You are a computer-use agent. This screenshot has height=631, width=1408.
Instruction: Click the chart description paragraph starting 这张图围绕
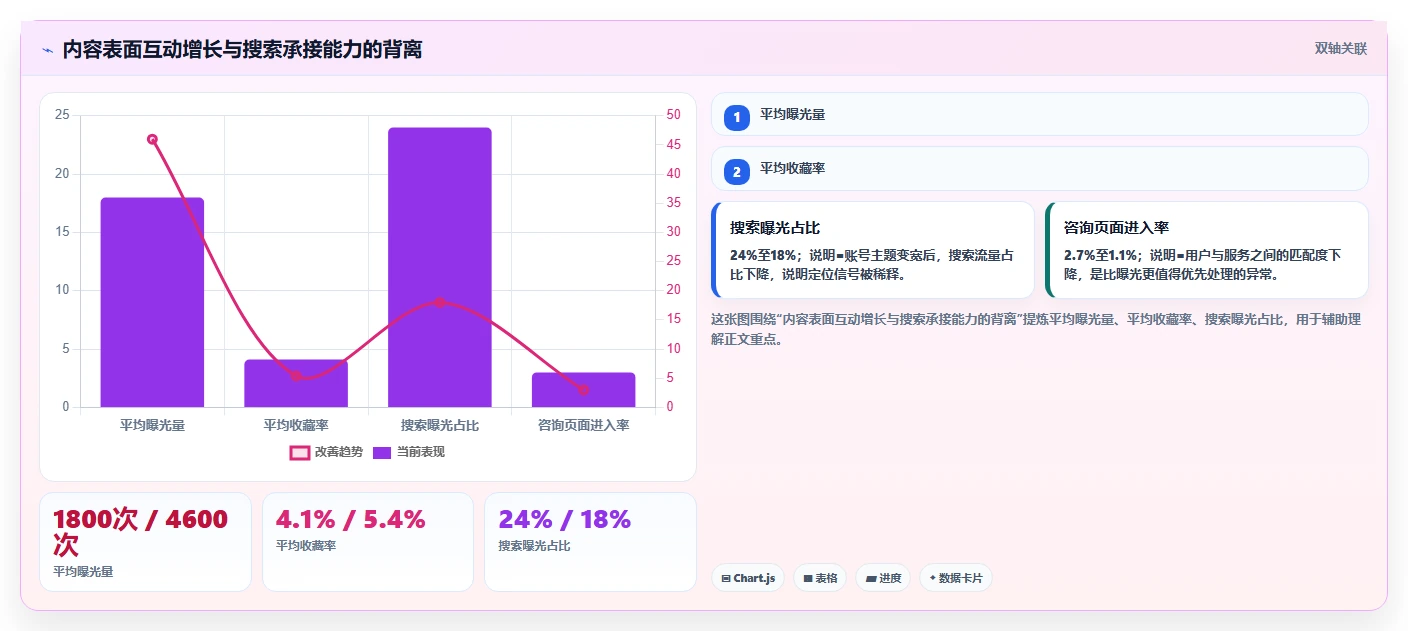pyautogui.click(x=1036, y=329)
